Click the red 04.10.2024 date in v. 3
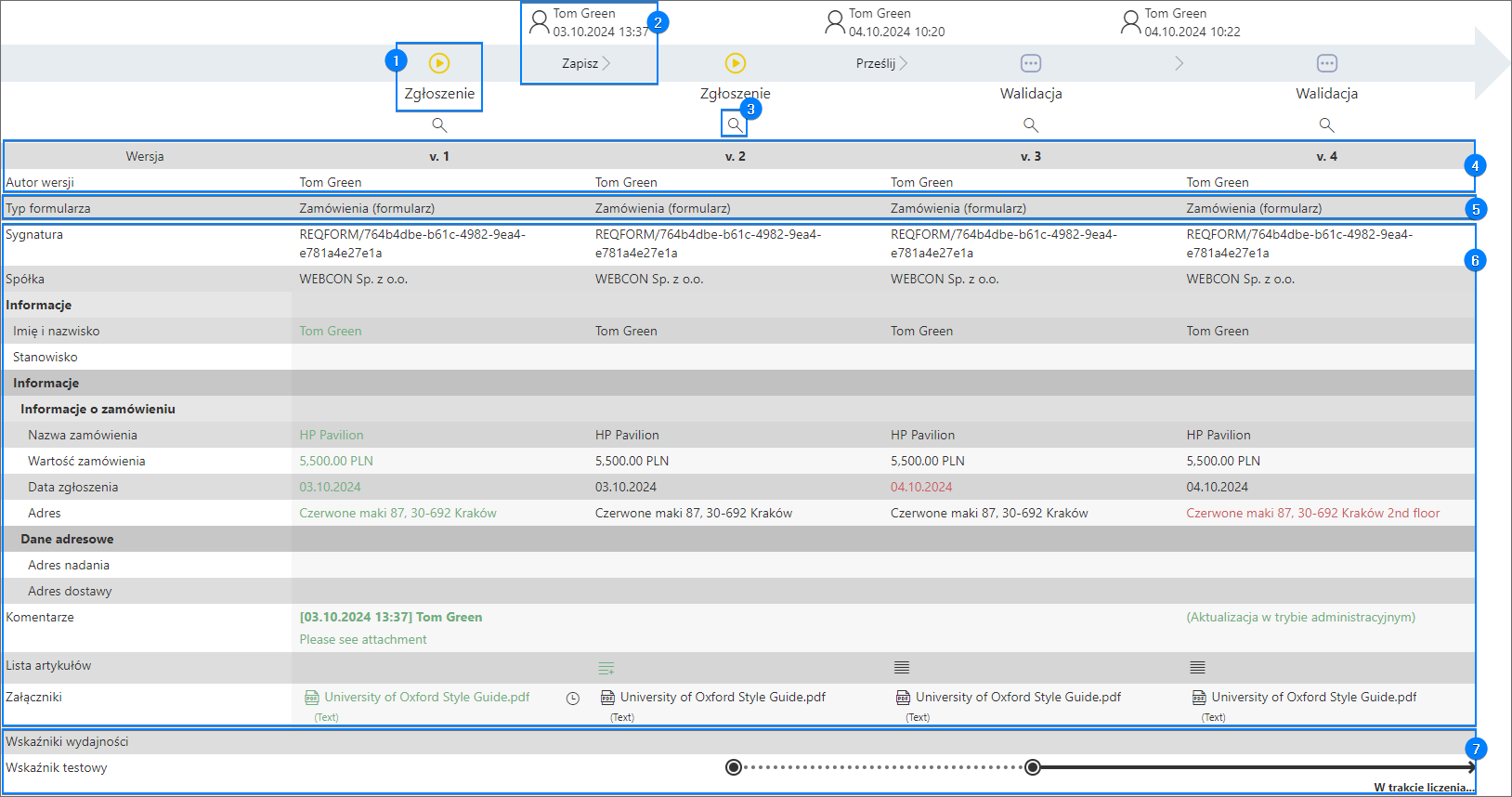Image resolution: width=1512 pixels, height=797 pixels. coord(921,487)
